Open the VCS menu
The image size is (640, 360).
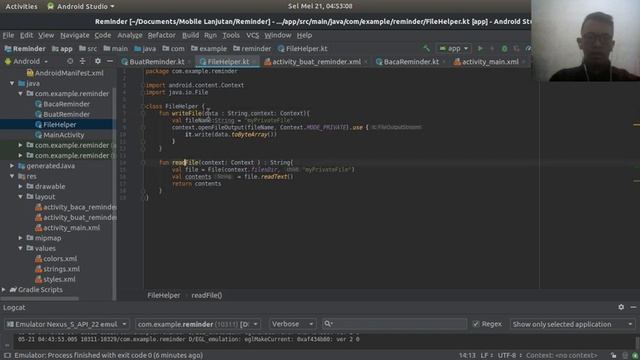point(252,35)
